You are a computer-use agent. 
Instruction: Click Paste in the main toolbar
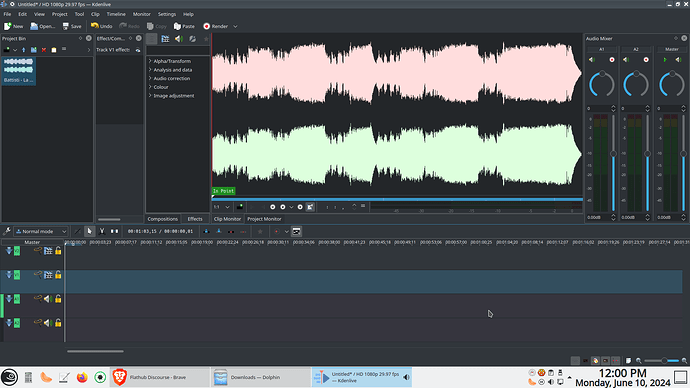click(184, 26)
